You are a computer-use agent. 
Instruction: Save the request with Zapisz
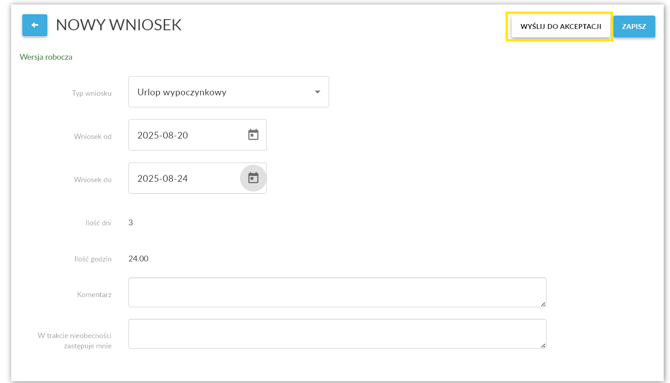[634, 27]
